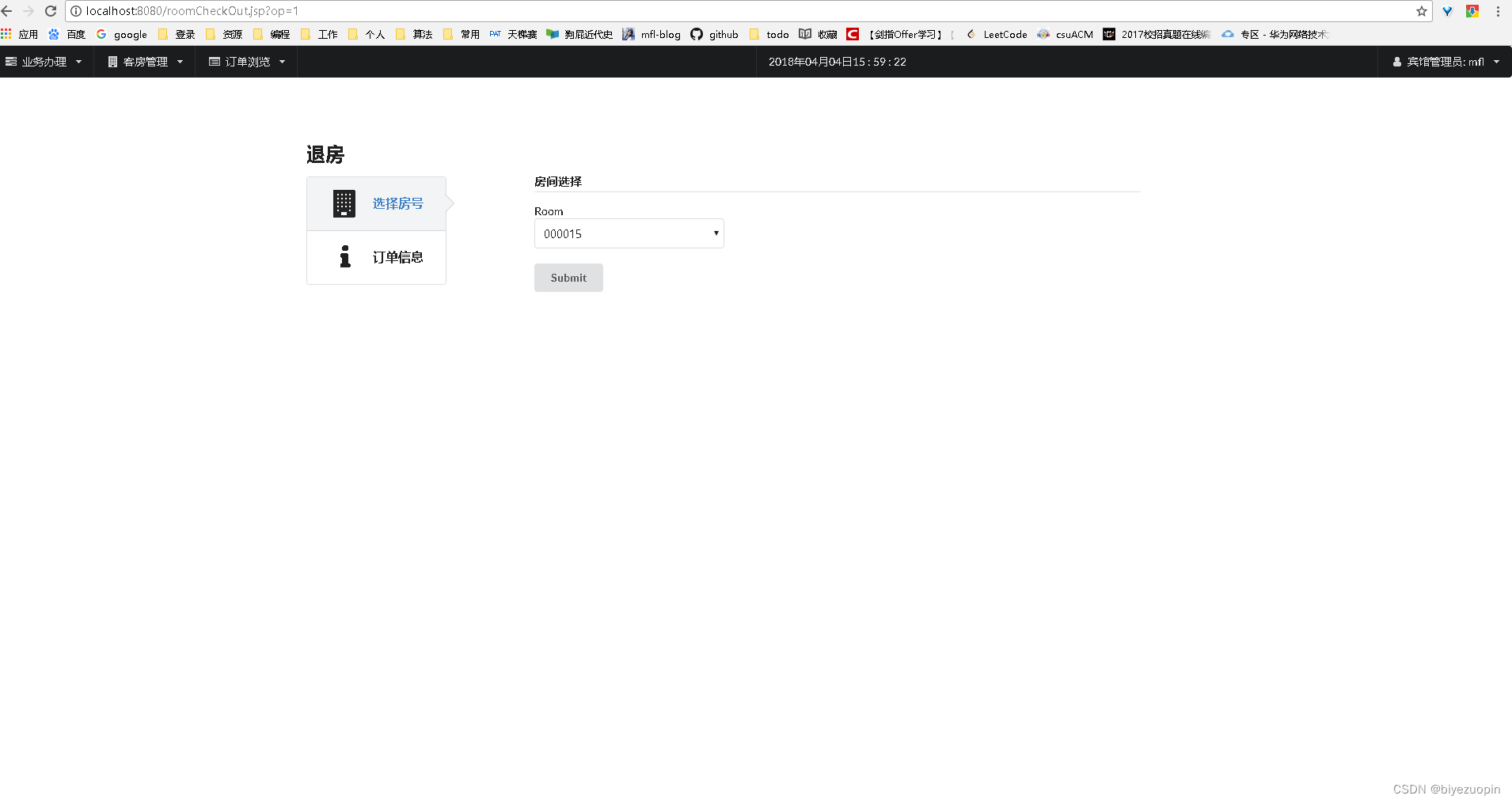The image size is (1512, 803).
Task: Click the browser back arrow
Action: point(7,11)
